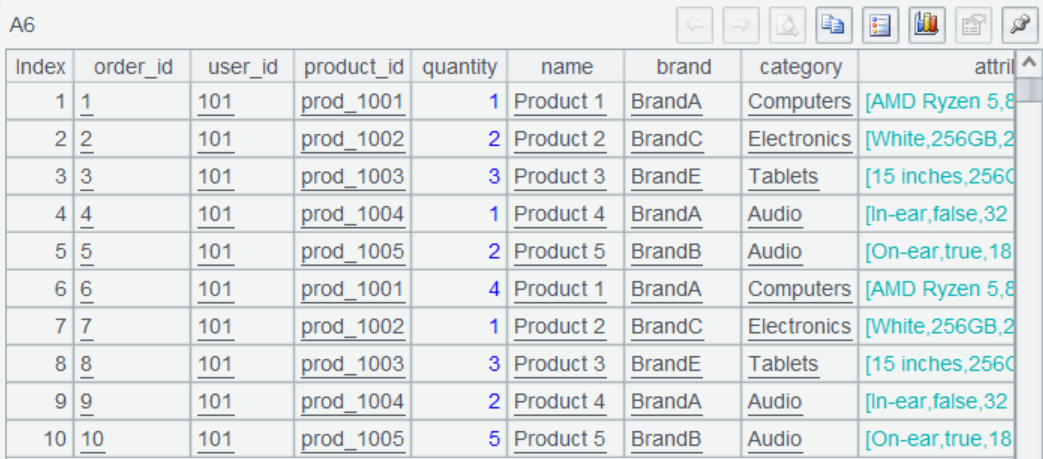Open order_id link 3
This screenshot has height=459, width=1043.
click(x=86, y=177)
